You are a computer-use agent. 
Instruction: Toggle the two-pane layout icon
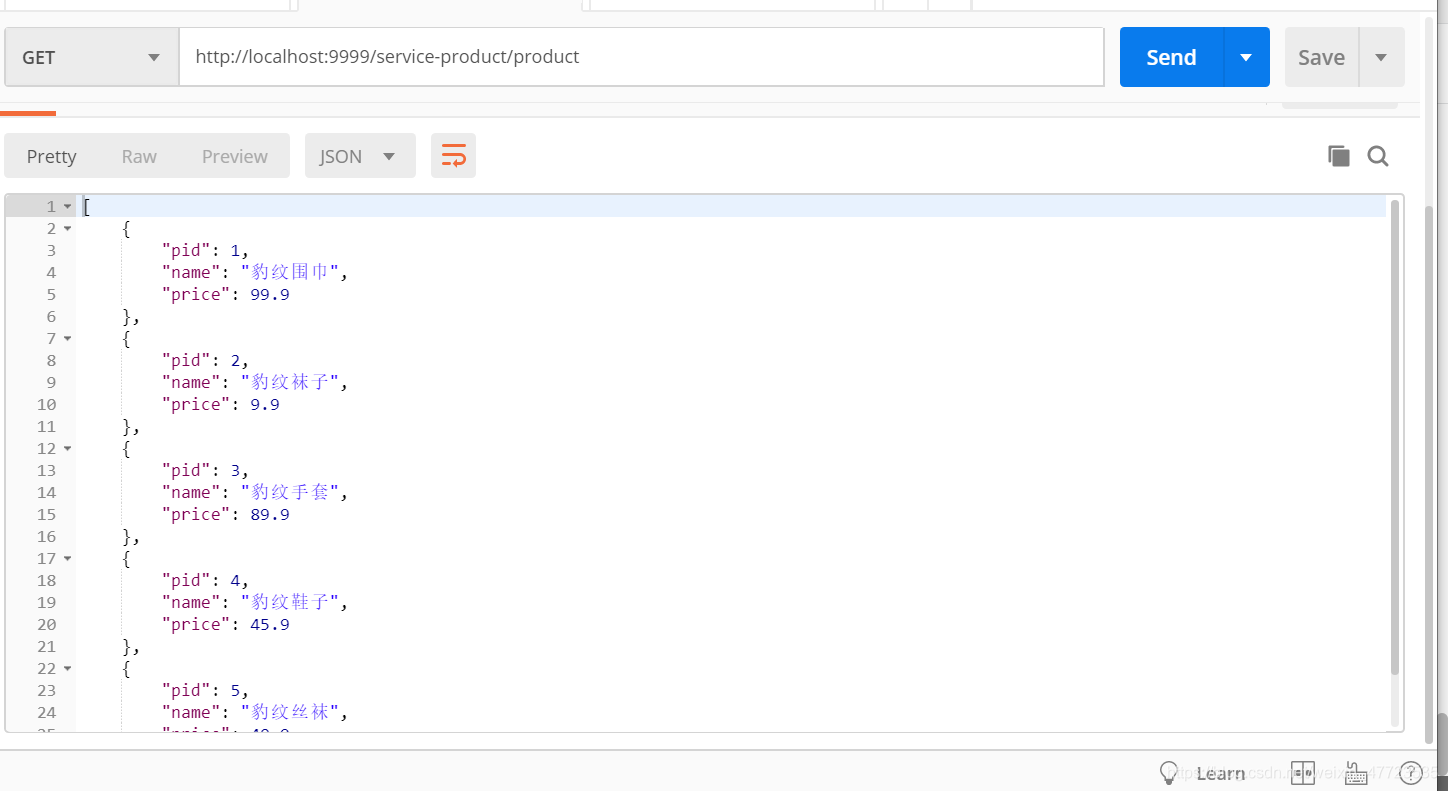(x=1302, y=772)
